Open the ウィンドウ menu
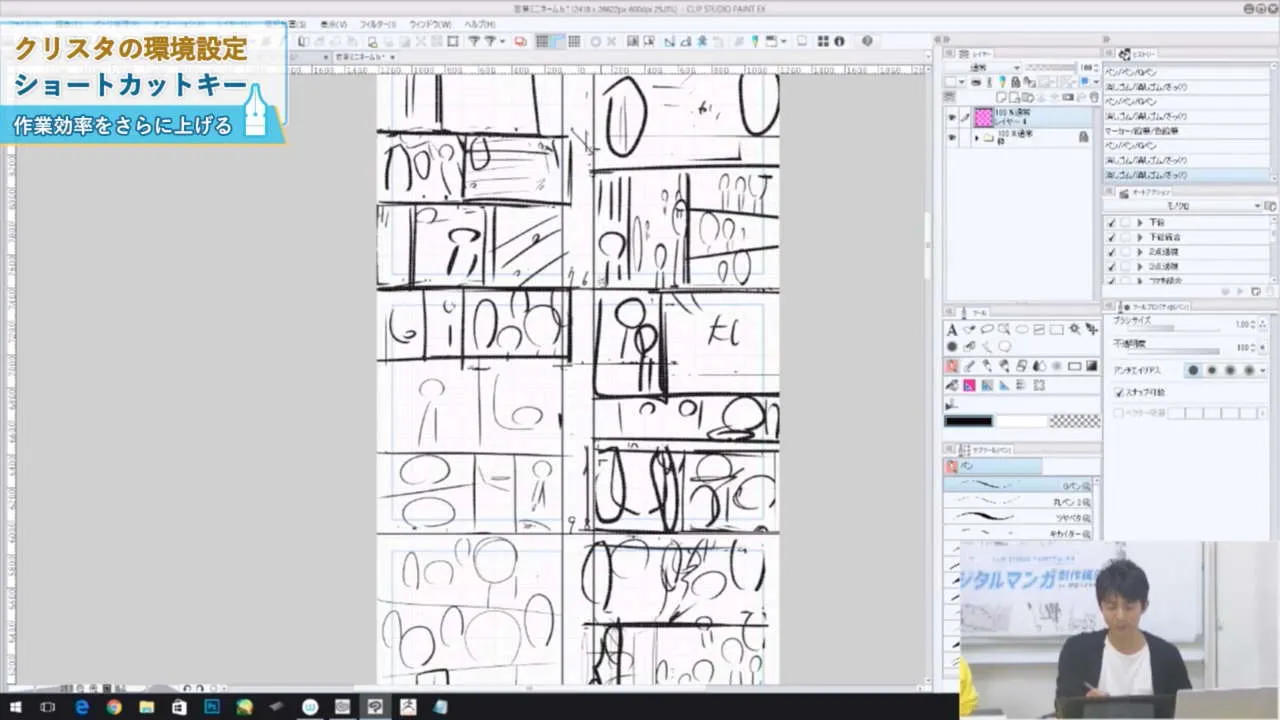Viewport: 1280px width, 720px height. [430, 24]
